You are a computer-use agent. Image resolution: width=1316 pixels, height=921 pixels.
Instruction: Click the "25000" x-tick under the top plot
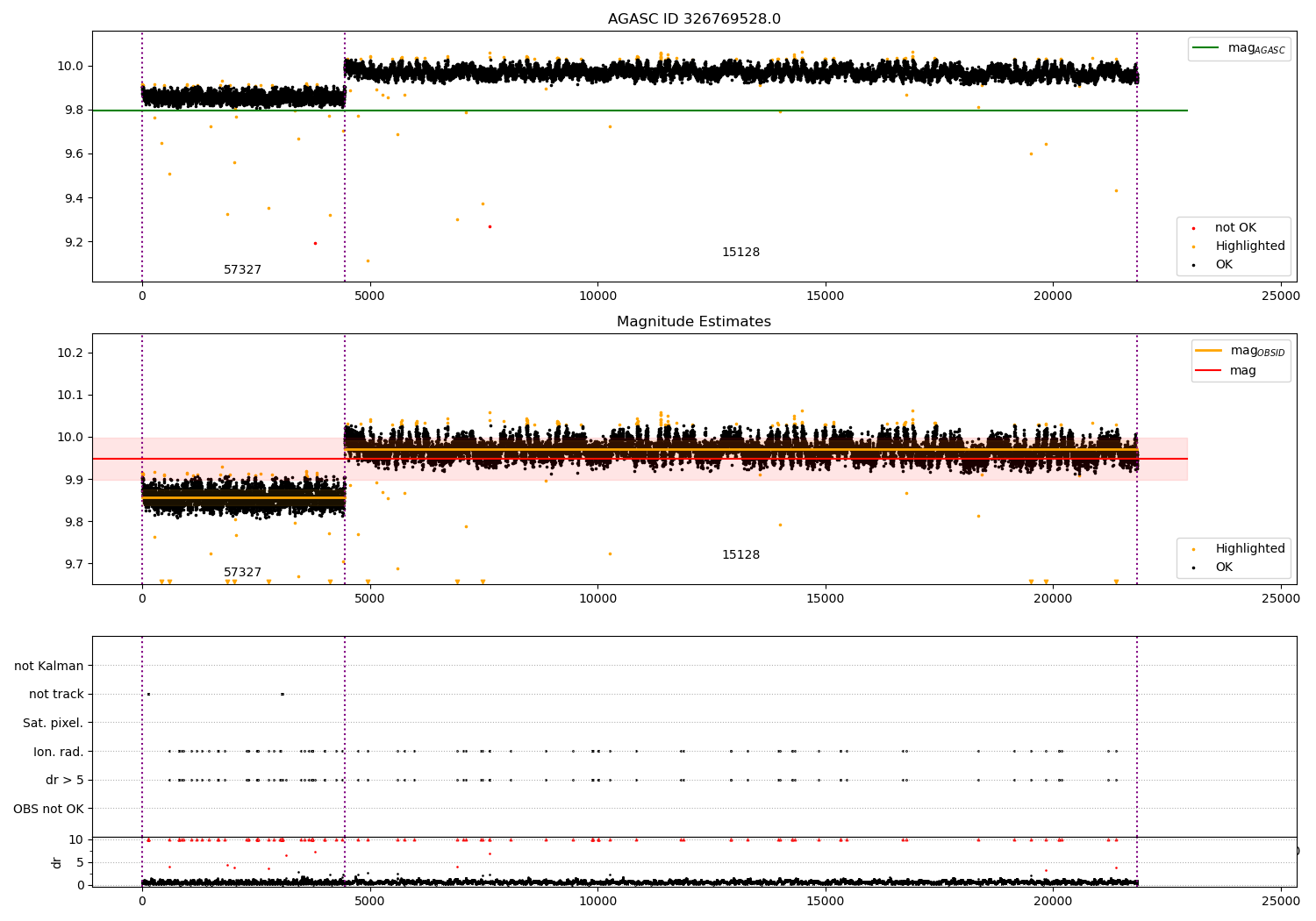(x=1280, y=296)
